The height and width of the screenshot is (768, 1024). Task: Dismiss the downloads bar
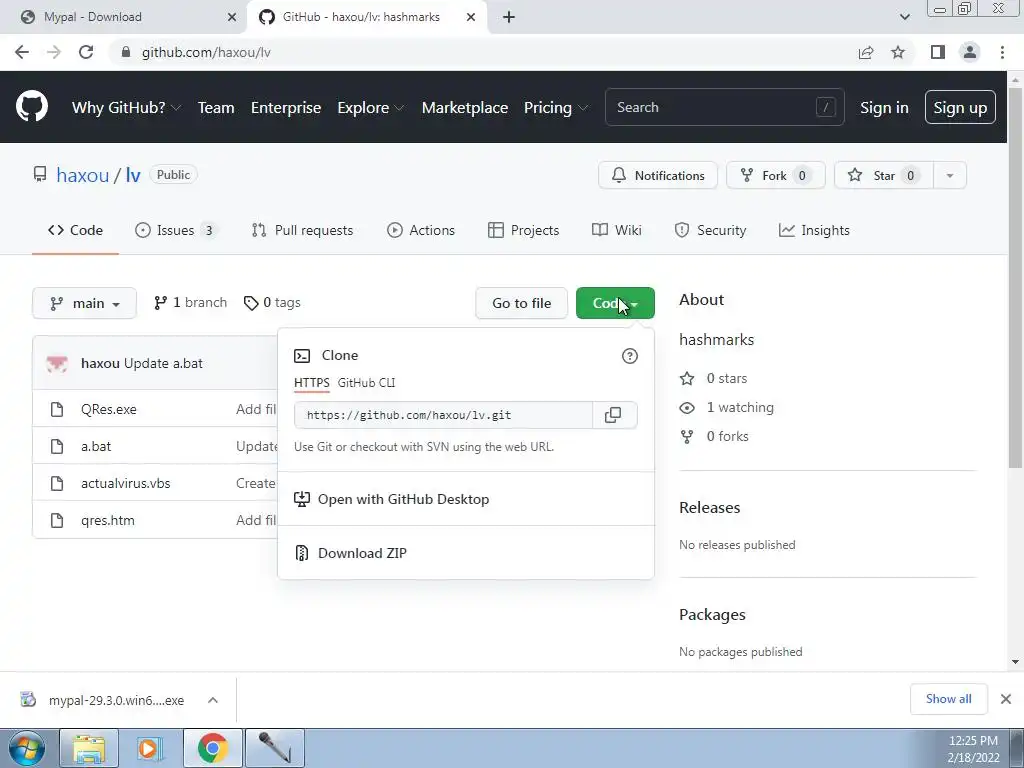tap(1006, 699)
